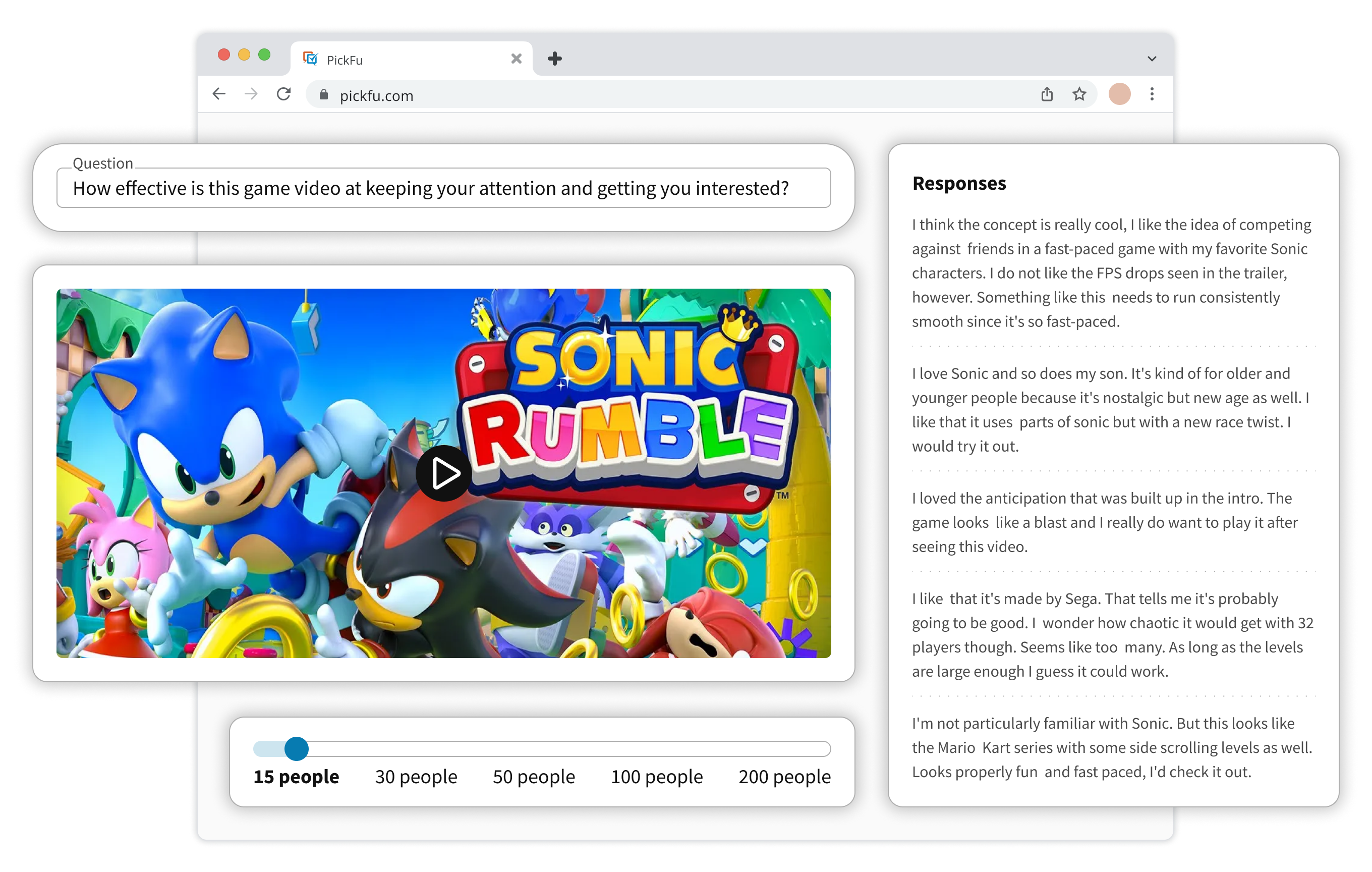Screen dimensions: 1372x872
Task: Select the 50 people option
Action: (534, 776)
